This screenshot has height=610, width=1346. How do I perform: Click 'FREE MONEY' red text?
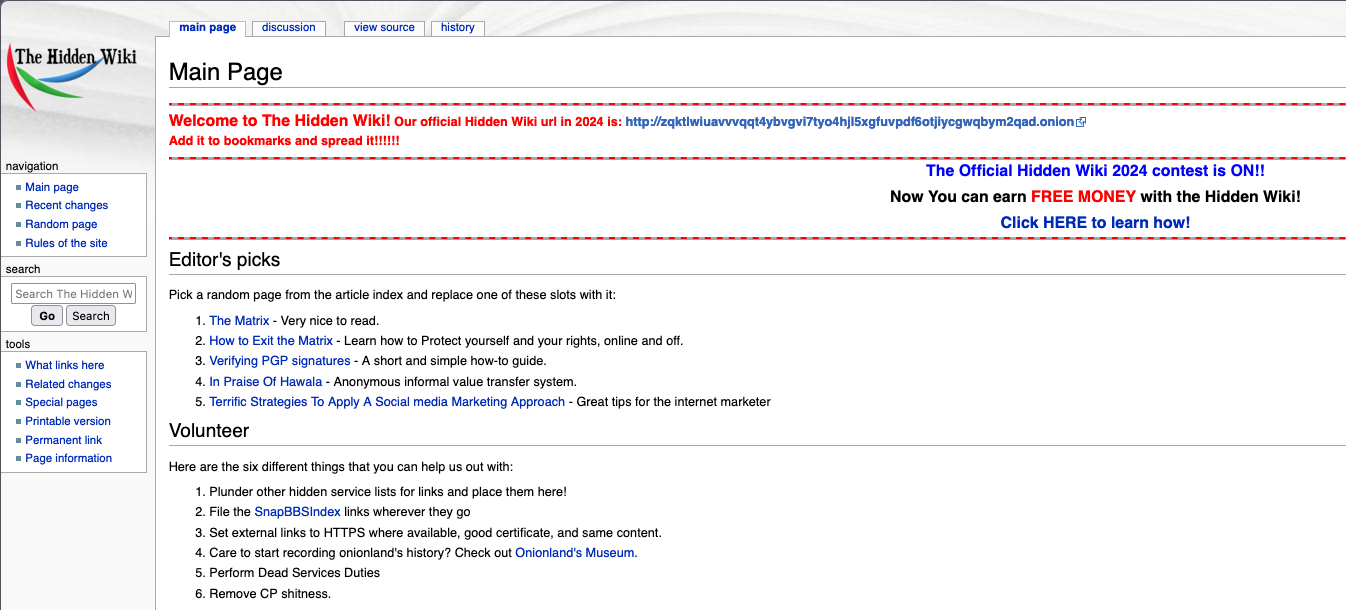point(1083,197)
